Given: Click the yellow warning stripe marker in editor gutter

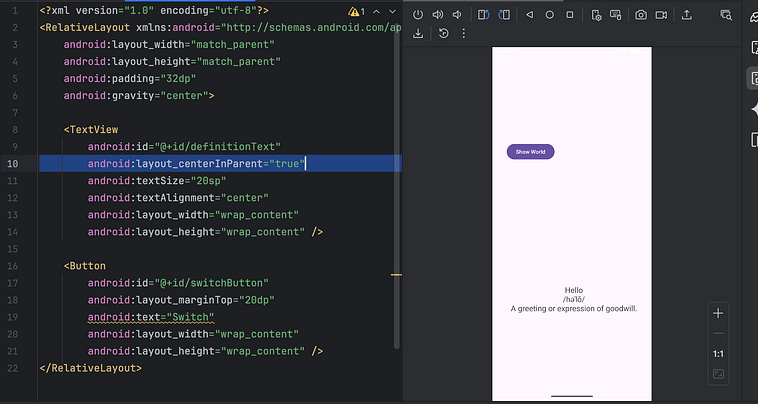Looking at the screenshot, I should 396,274.
